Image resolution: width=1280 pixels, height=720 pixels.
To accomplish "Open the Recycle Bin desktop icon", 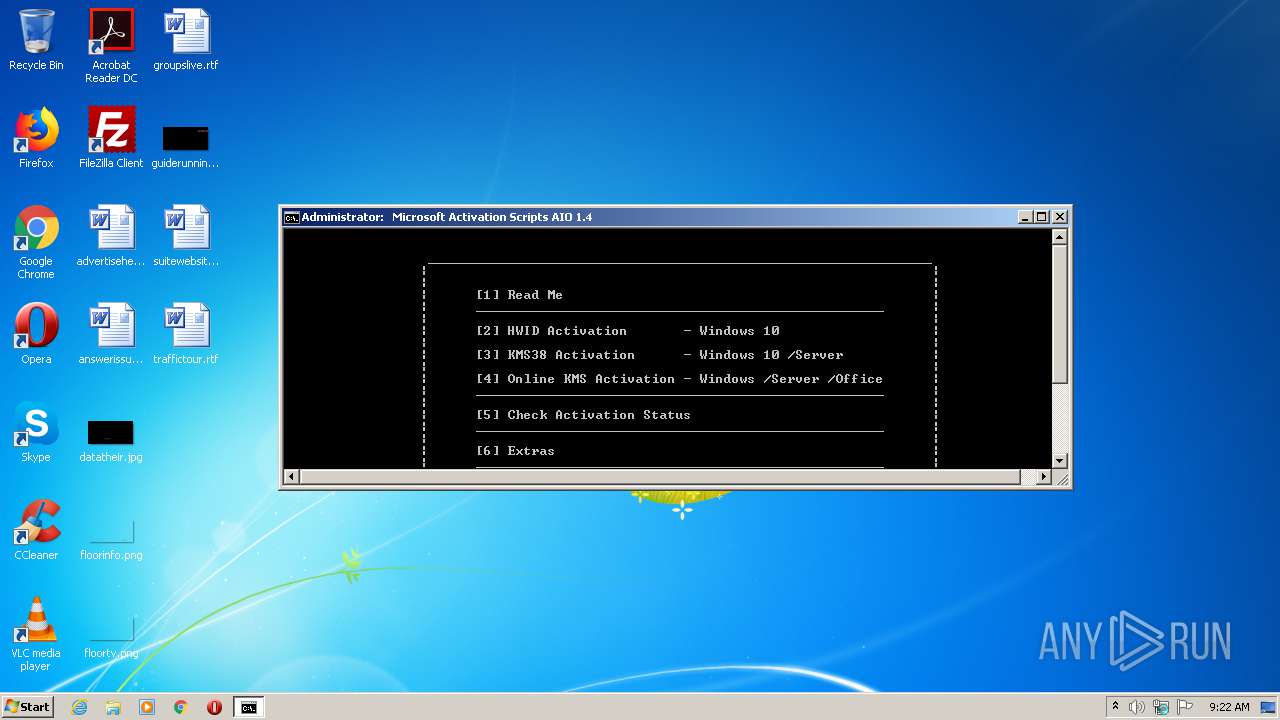I will pos(36,41).
